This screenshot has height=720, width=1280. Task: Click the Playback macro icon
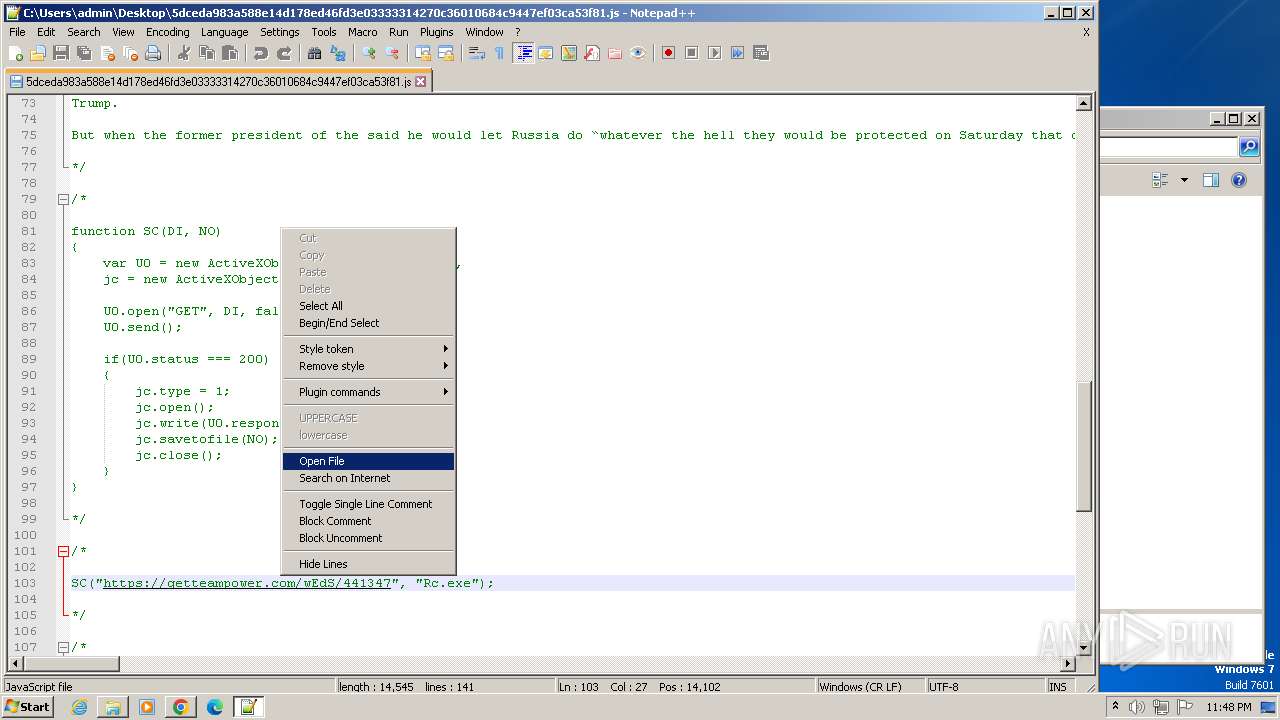714,53
